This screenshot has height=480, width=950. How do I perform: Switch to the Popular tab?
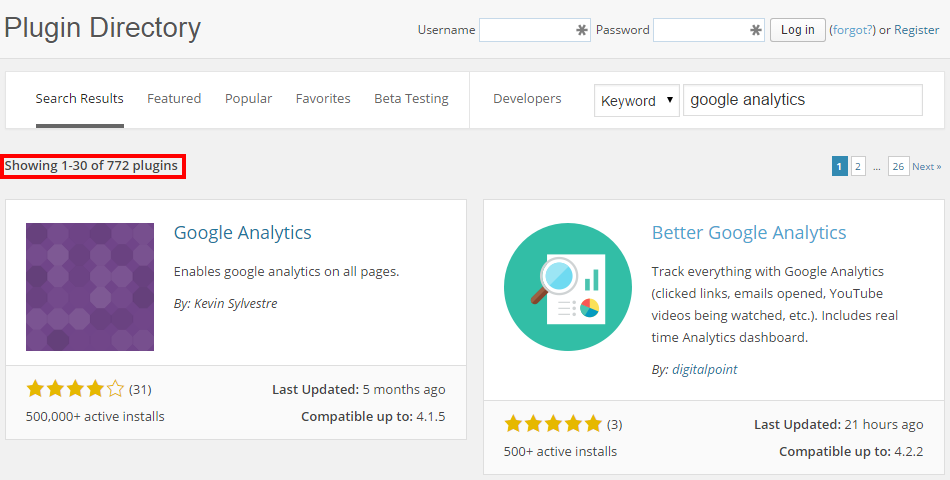[248, 99]
